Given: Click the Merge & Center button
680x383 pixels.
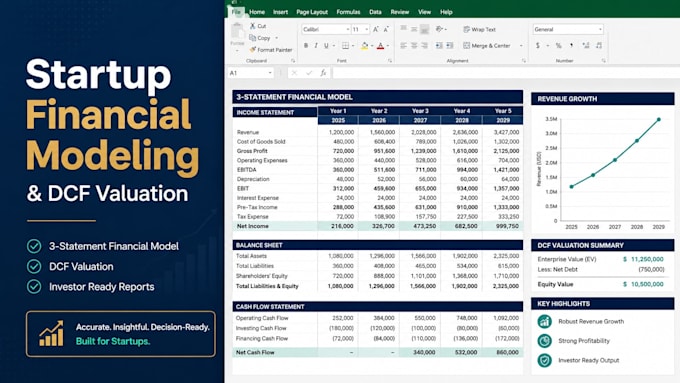Looking at the screenshot, I should [x=487, y=46].
